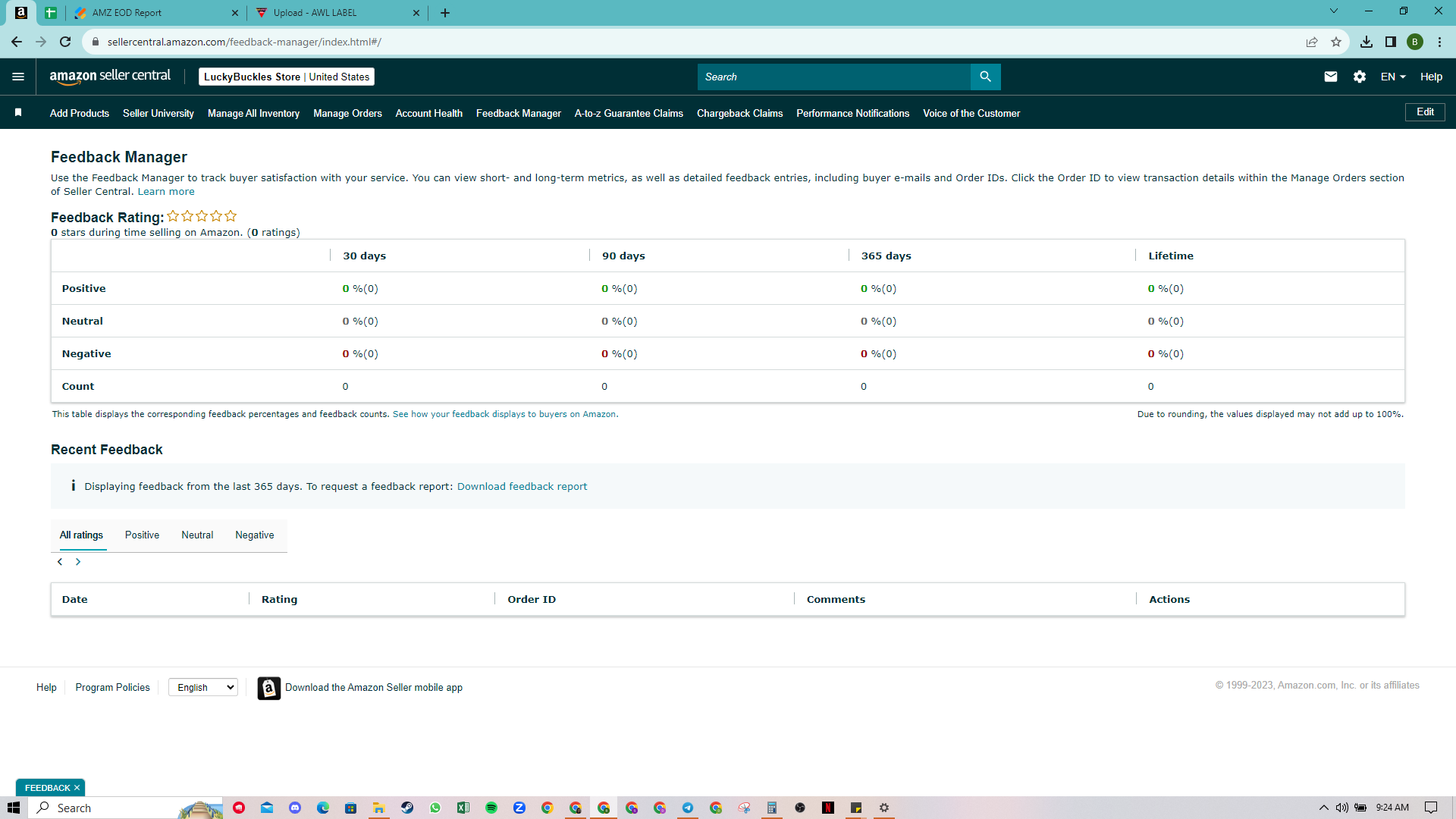Click the search magnifier button
This screenshot has width=1456, height=819.
(985, 77)
